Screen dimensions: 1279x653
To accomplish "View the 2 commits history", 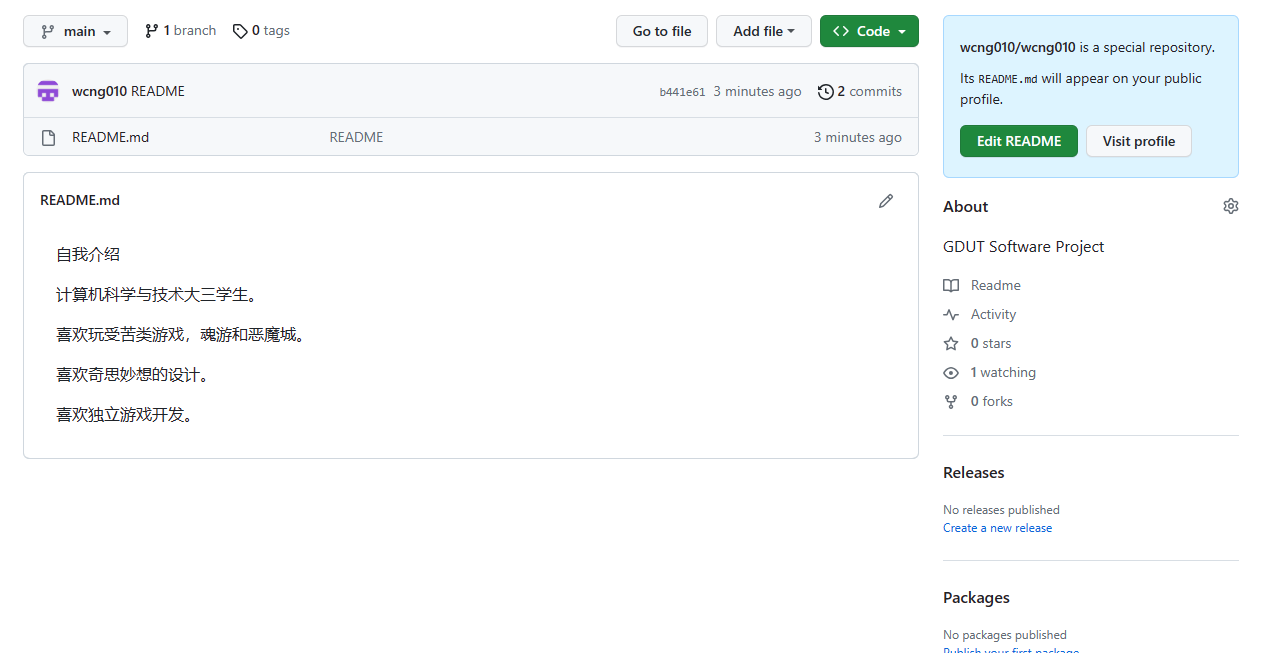I will pos(860,91).
